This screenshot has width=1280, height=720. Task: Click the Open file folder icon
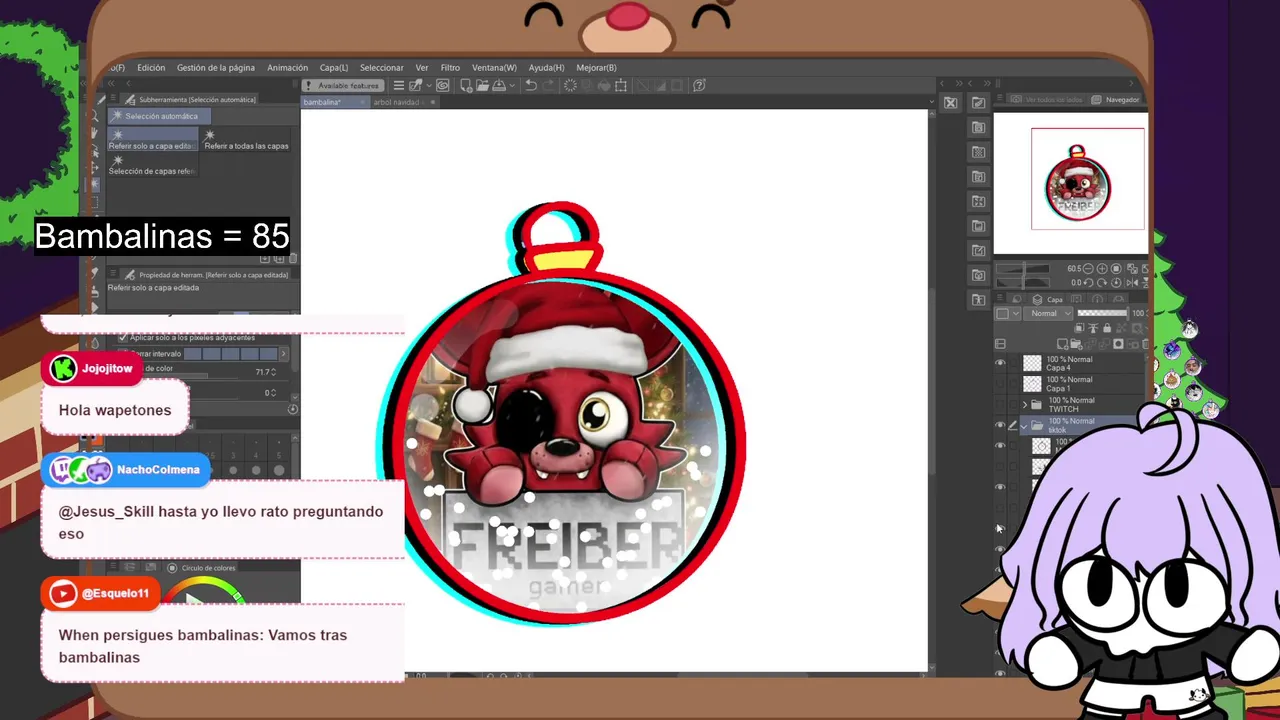(482, 85)
